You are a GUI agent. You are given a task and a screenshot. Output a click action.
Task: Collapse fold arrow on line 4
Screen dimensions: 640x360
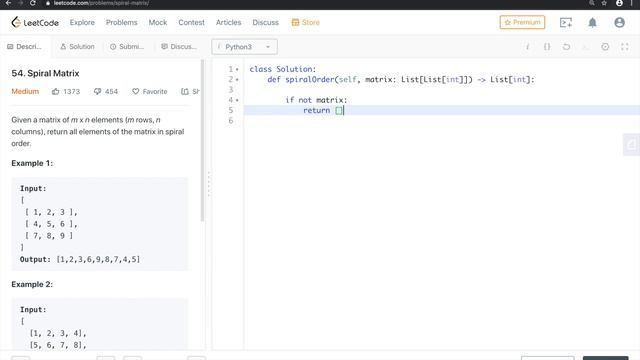tap(237, 100)
